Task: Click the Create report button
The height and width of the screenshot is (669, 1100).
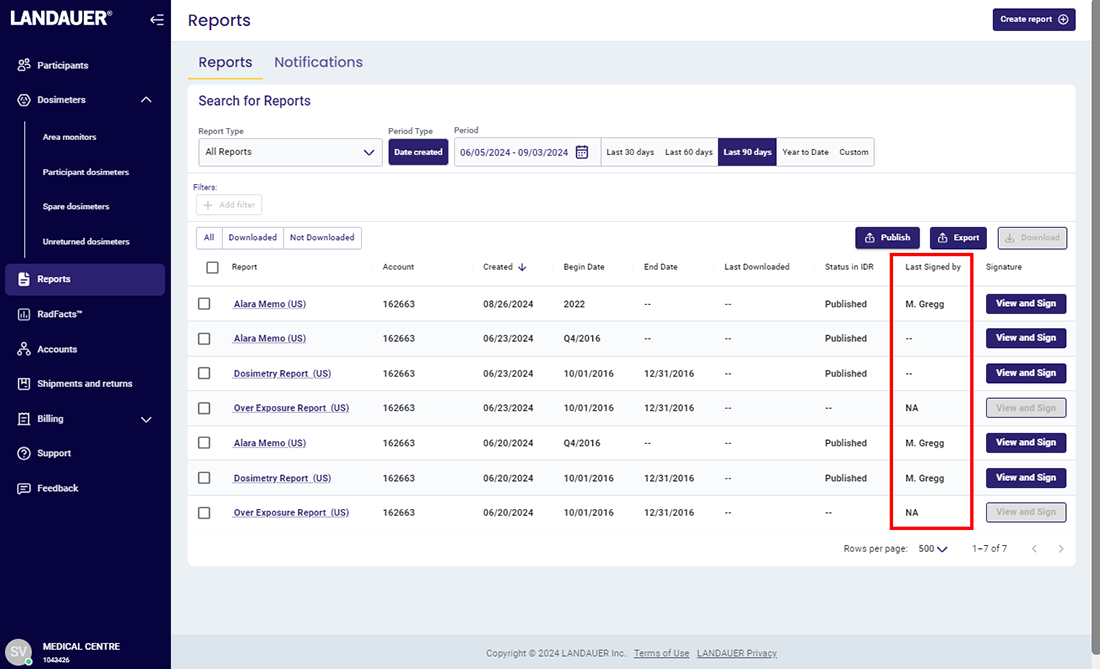Action: coord(1033,19)
